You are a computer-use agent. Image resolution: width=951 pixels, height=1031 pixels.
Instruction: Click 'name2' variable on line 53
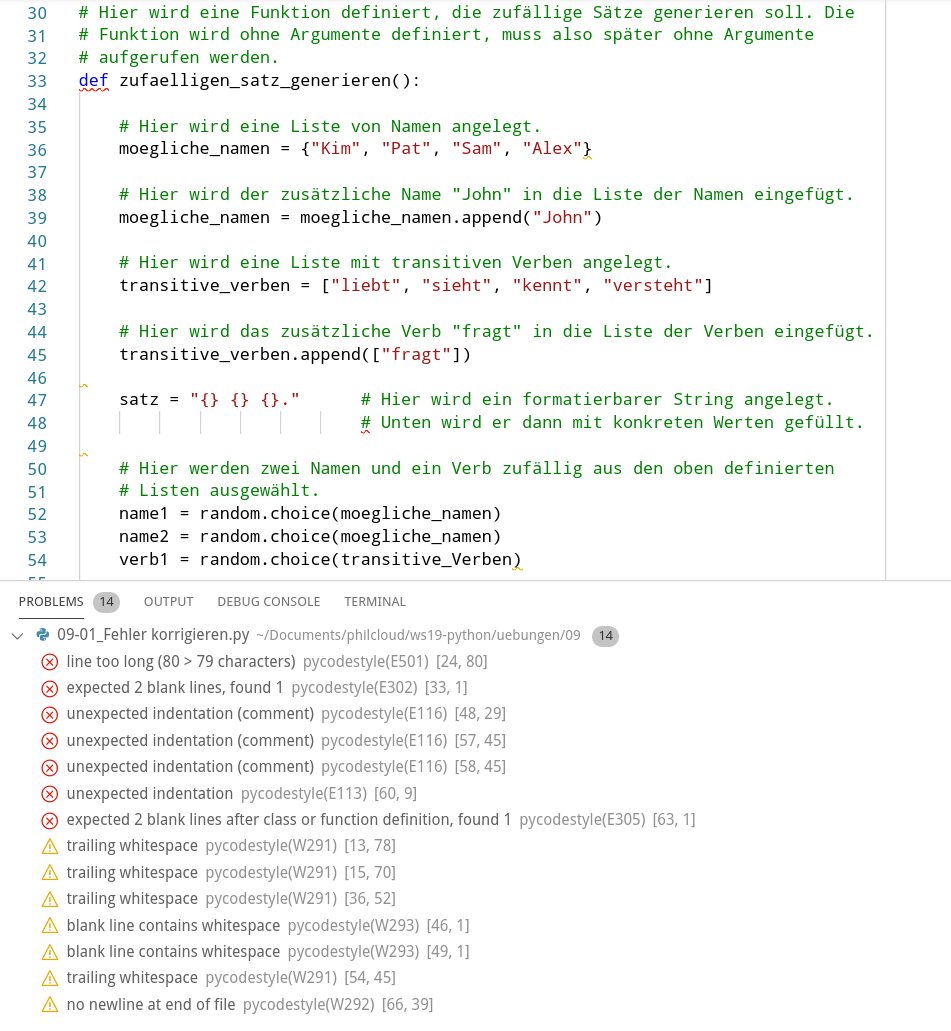coord(143,537)
